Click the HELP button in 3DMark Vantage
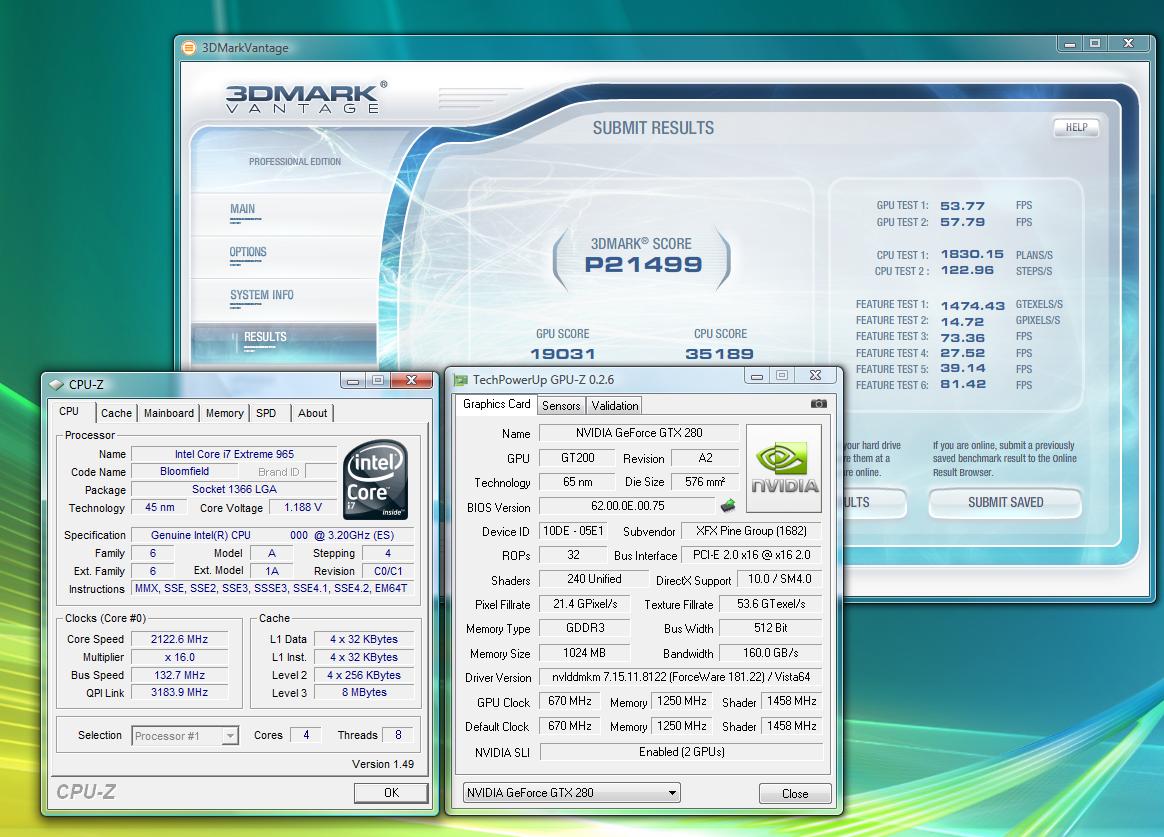 [x=1076, y=128]
